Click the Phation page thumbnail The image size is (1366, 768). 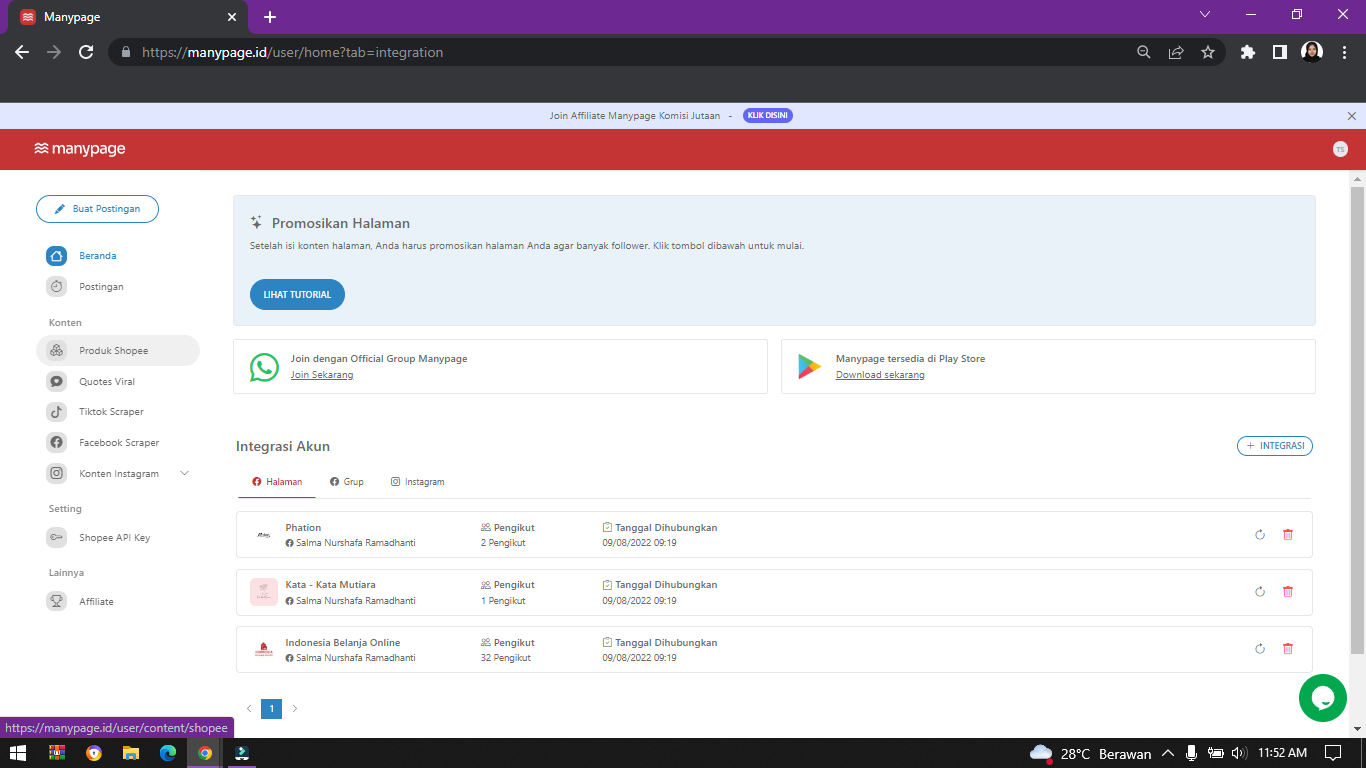coord(264,535)
